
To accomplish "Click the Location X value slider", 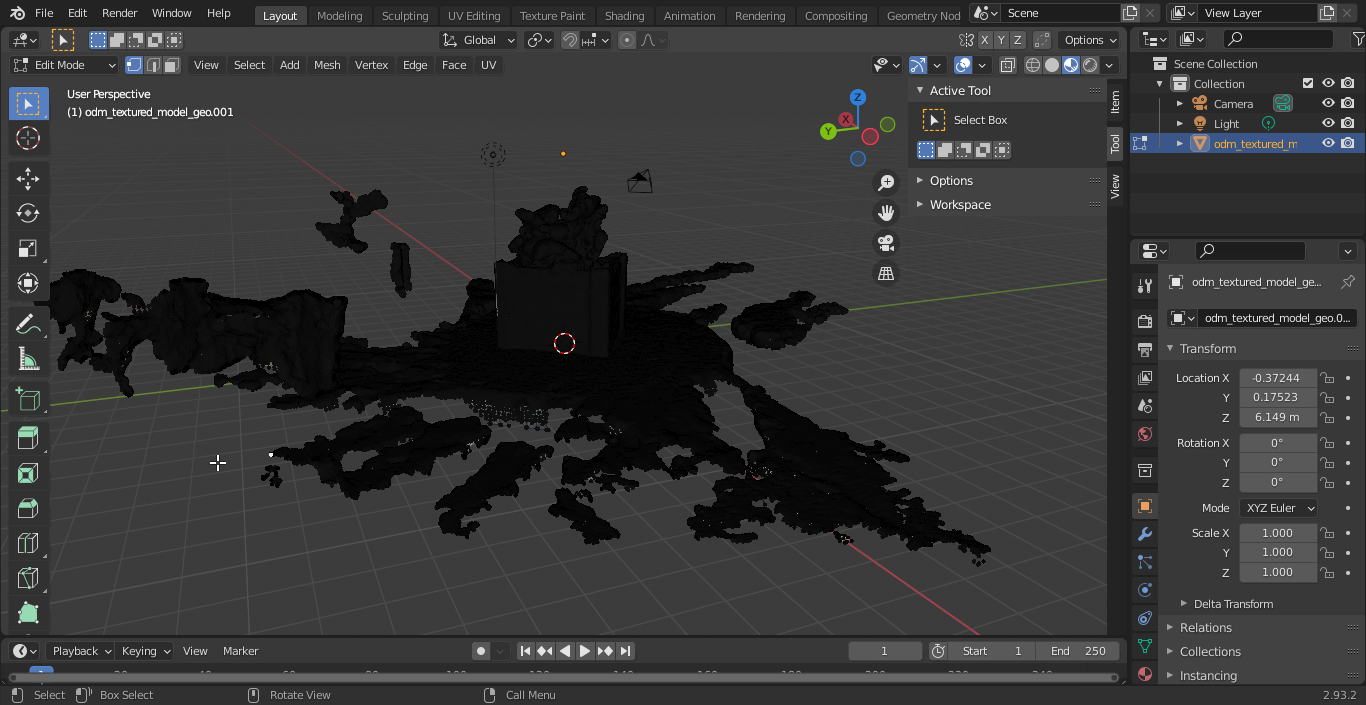I will point(1277,378).
